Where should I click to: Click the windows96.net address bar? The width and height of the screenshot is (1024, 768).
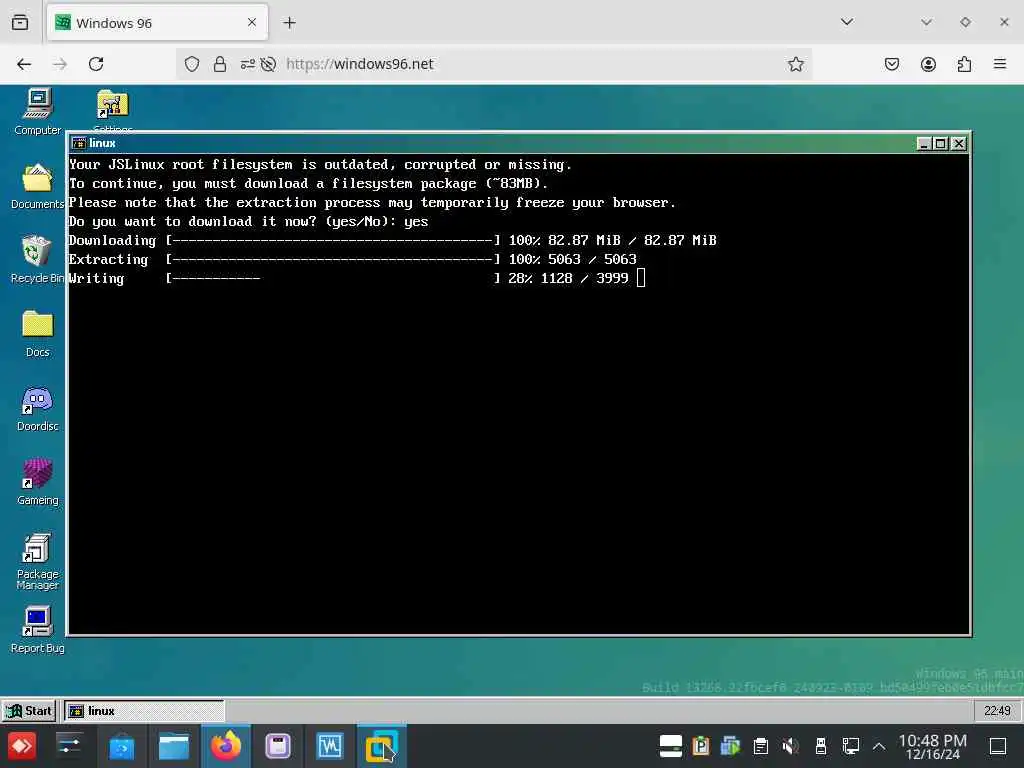pyautogui.click(x=493, y=64)
